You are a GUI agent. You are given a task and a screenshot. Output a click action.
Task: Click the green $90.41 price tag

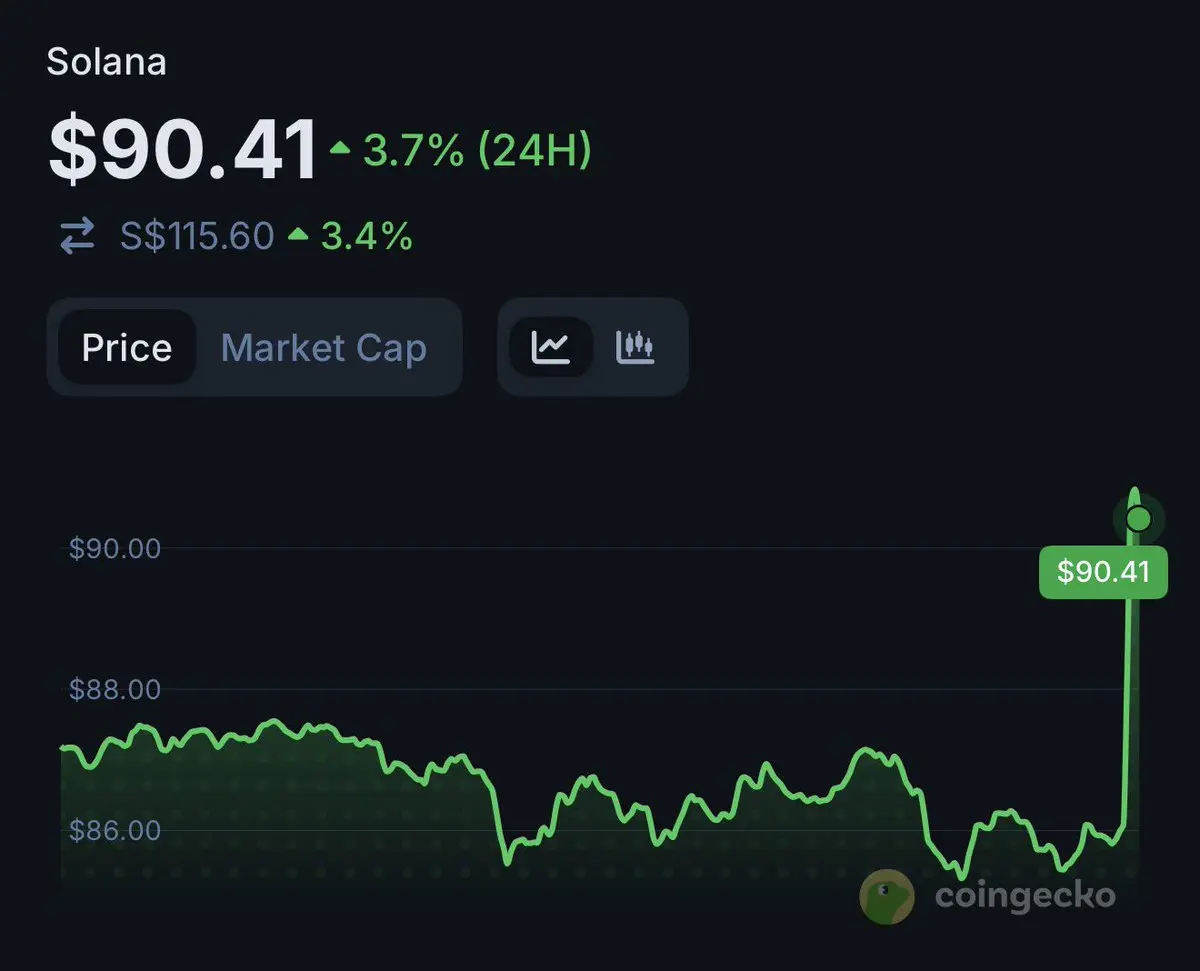point(1103,572)
